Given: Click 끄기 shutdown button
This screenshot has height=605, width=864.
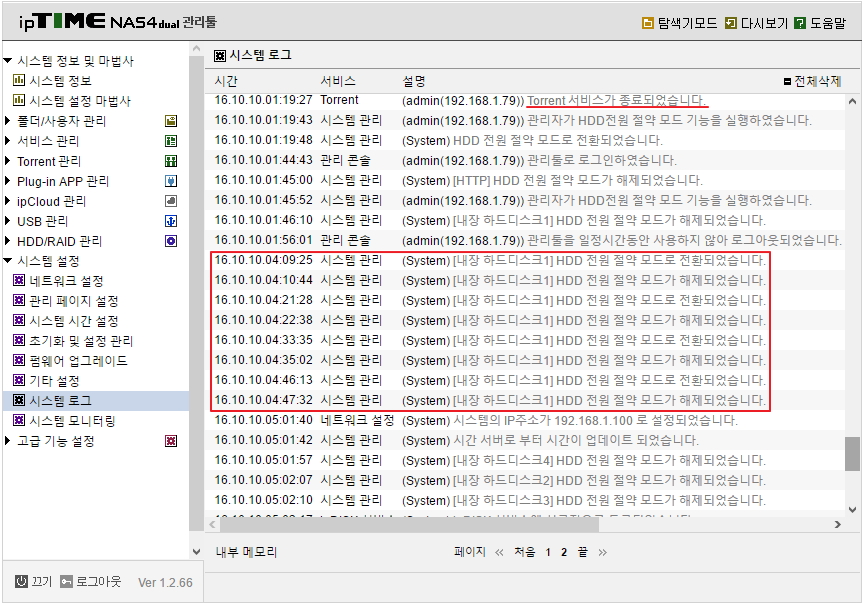Looking at the screenshot, I should tap(41, 582).
